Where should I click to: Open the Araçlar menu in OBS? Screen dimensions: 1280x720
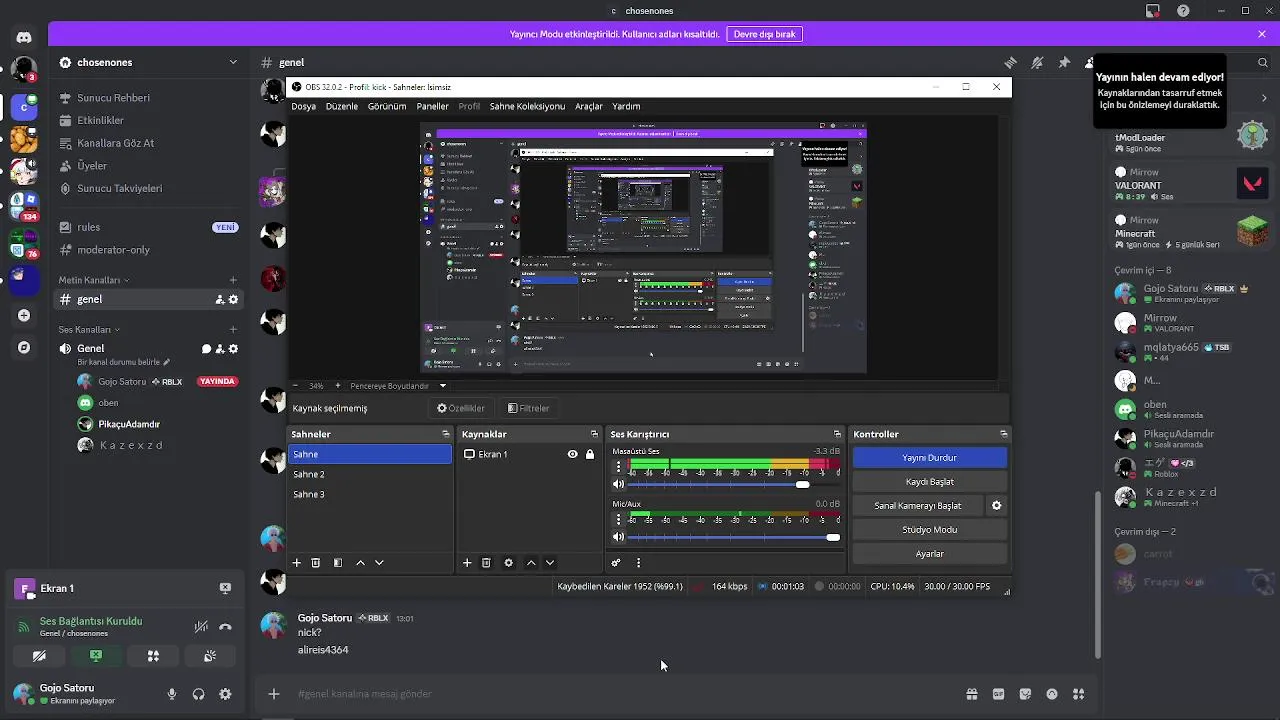pyautogui.click(x=589, y=106)
